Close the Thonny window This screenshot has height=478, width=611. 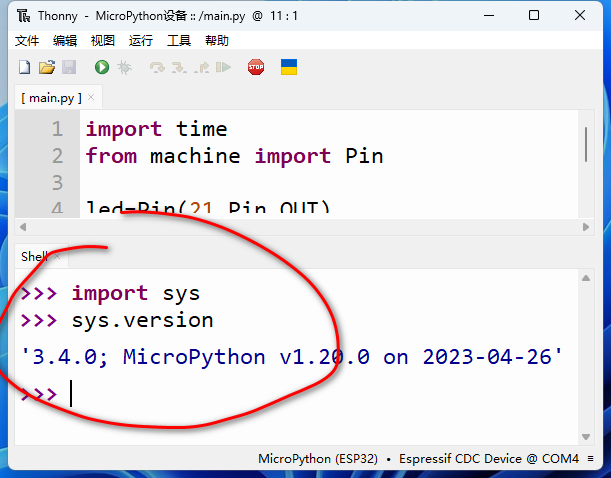[x=580, y=16]
